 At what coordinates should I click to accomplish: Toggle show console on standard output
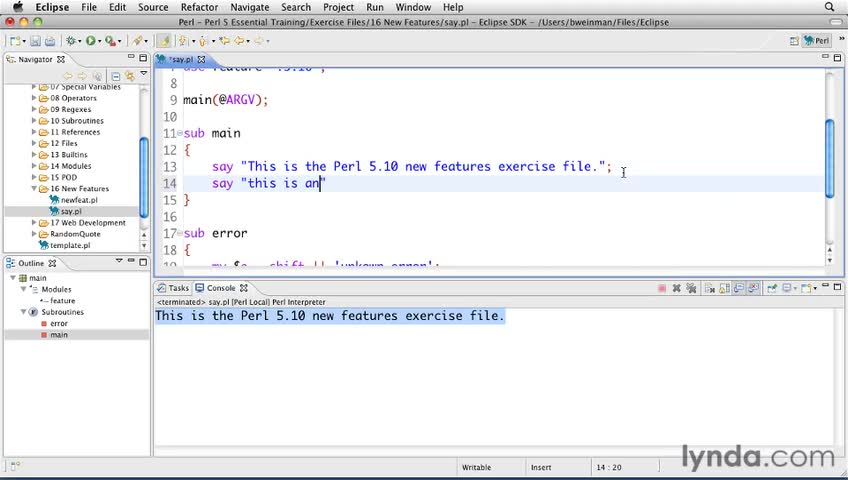(739, 288)
